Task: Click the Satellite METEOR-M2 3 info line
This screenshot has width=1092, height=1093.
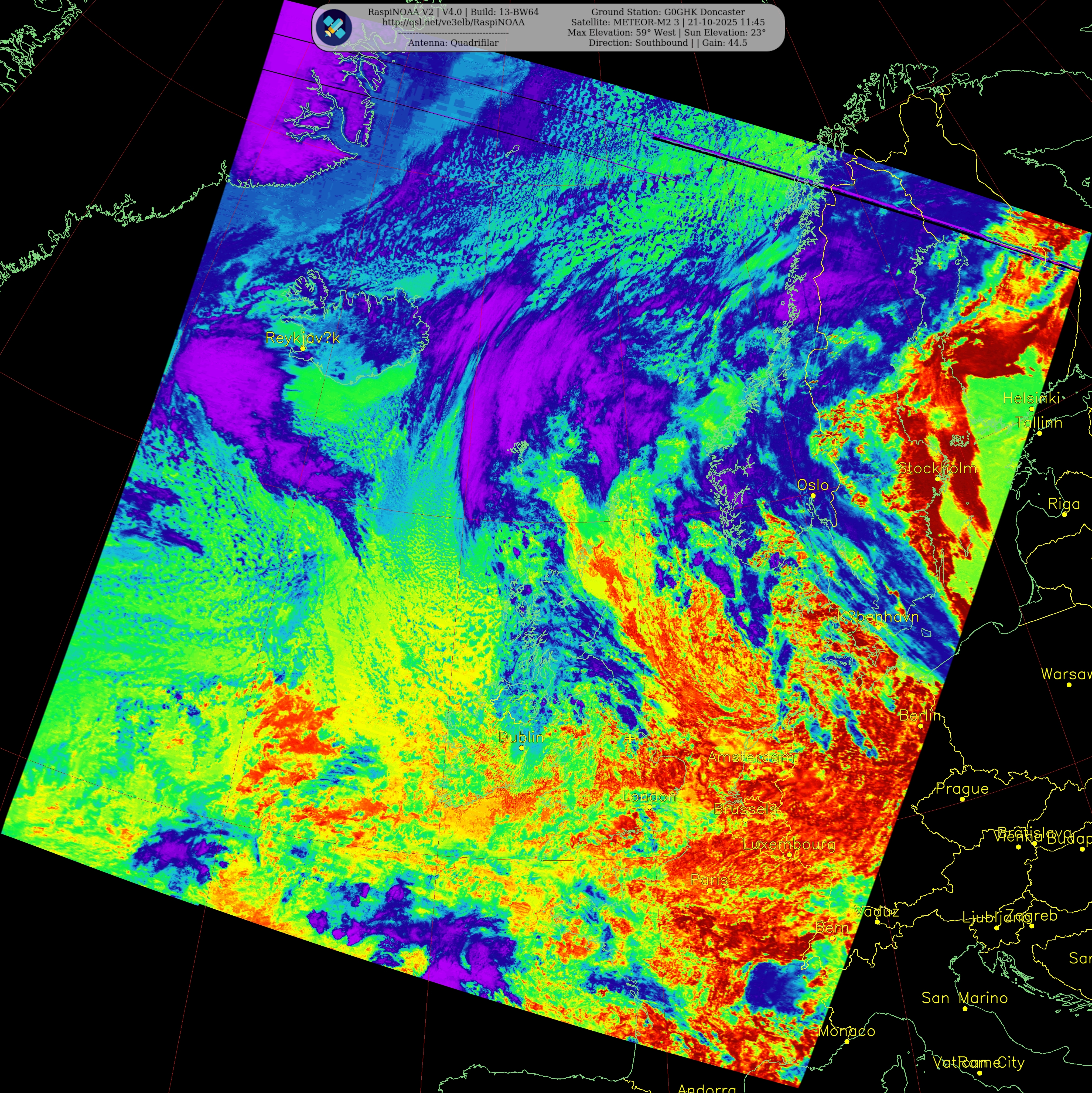Action: [x=668, y=23]
